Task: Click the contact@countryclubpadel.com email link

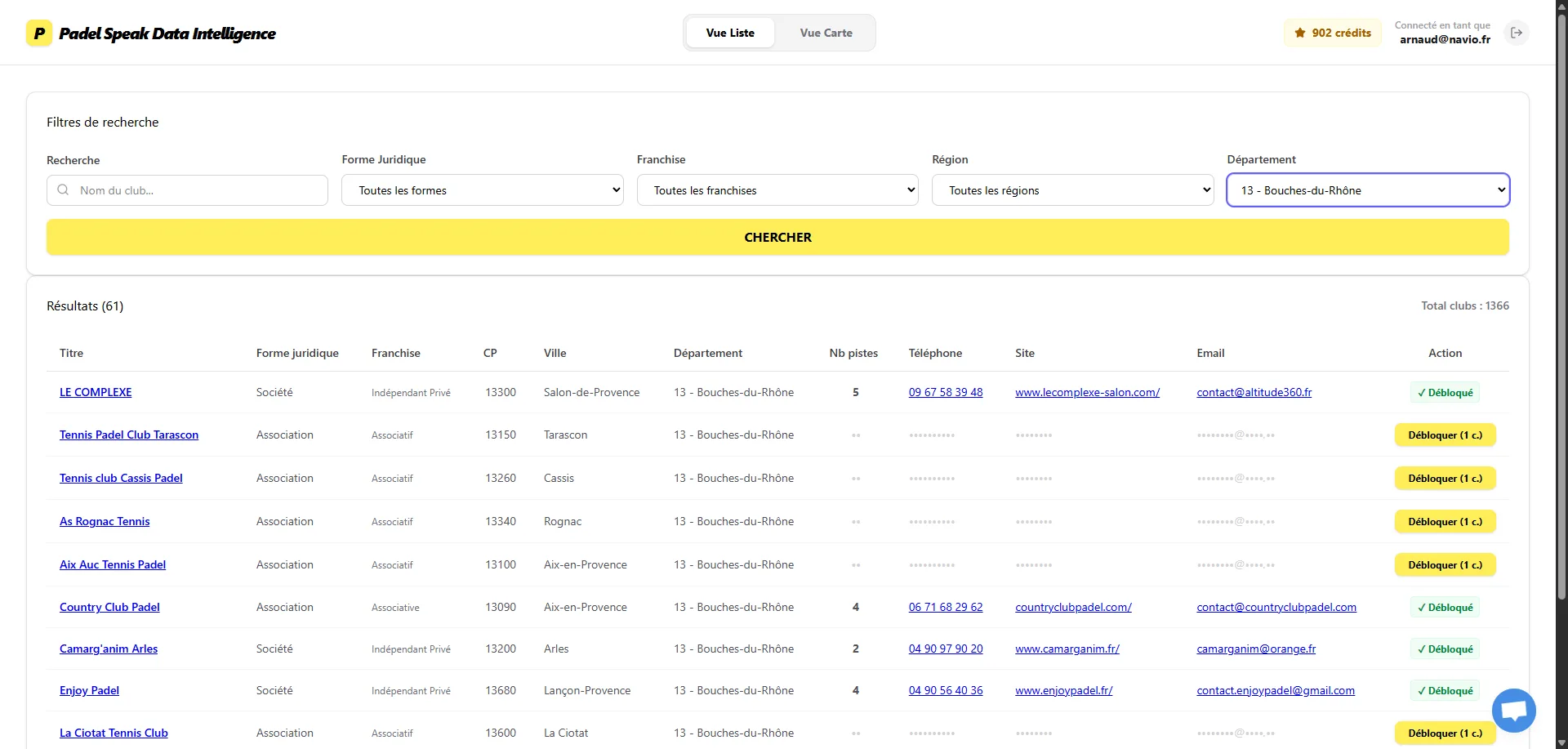Action: point(1276,607)
